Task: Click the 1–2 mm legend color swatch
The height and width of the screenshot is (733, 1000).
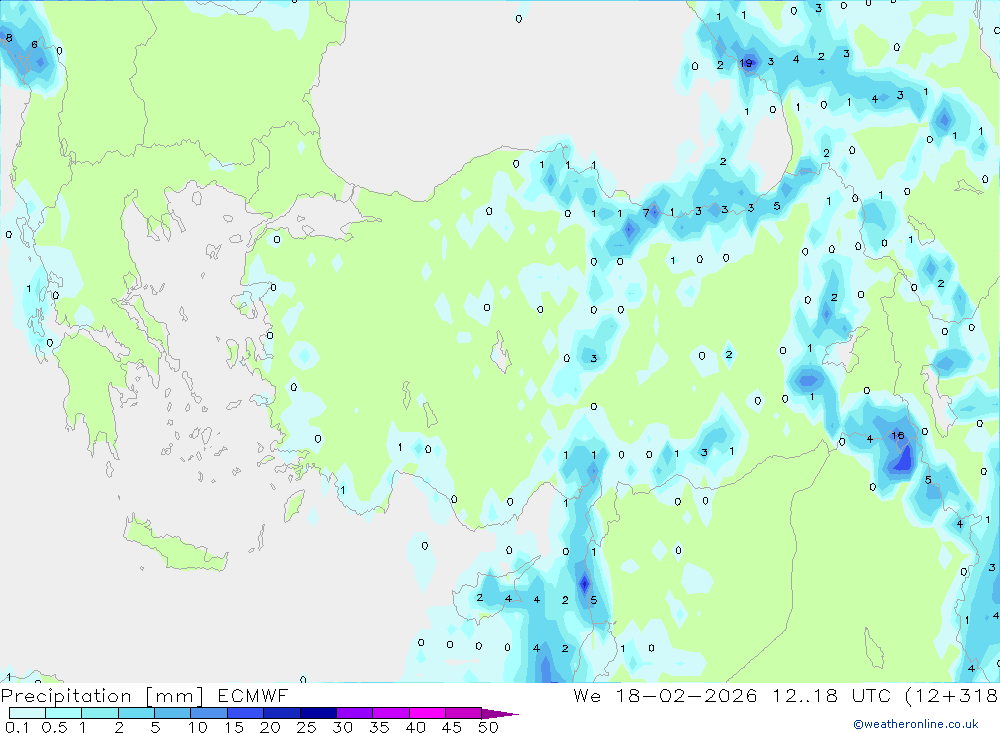Action: point(100,713)
